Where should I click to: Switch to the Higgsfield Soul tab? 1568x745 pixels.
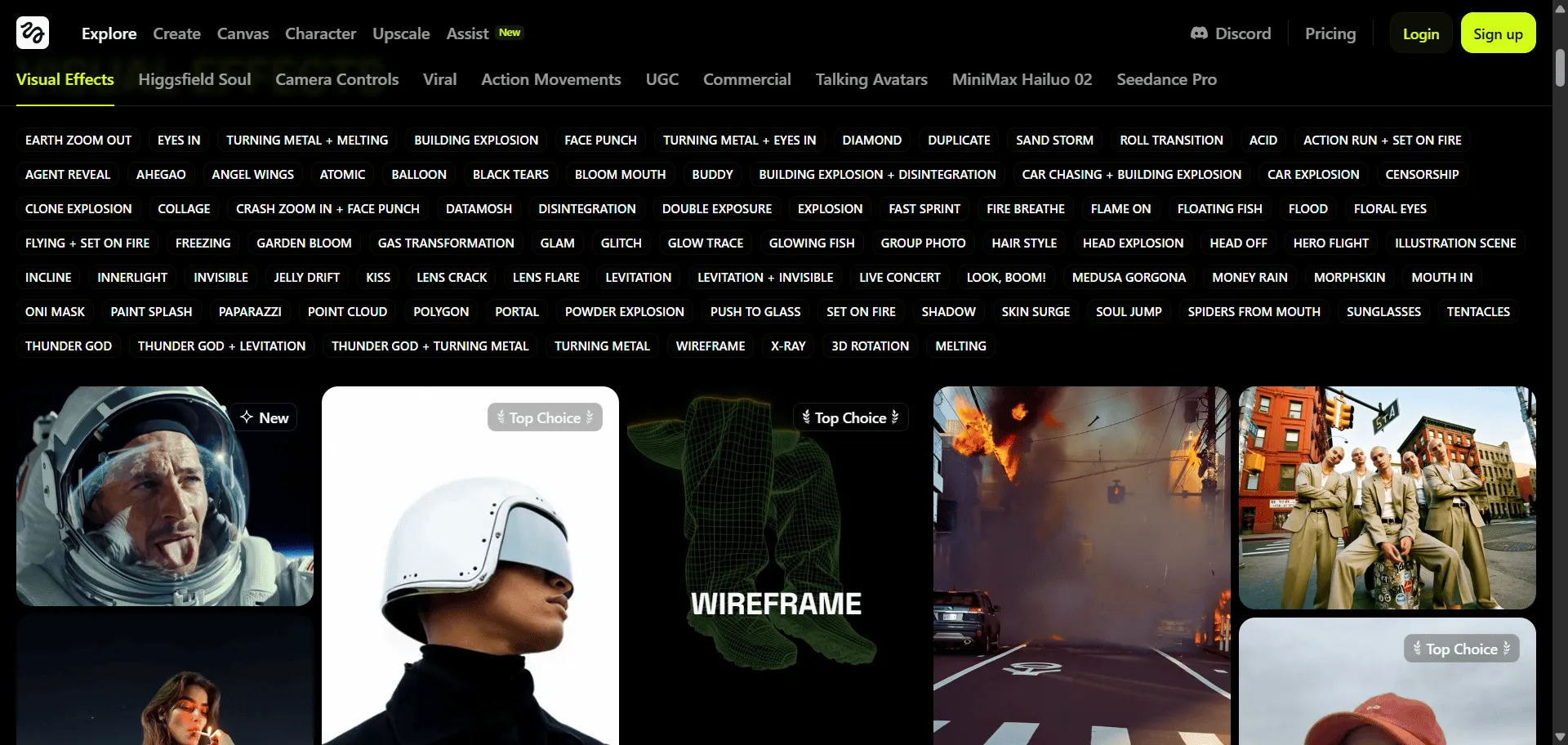click(x=194, y=79)
